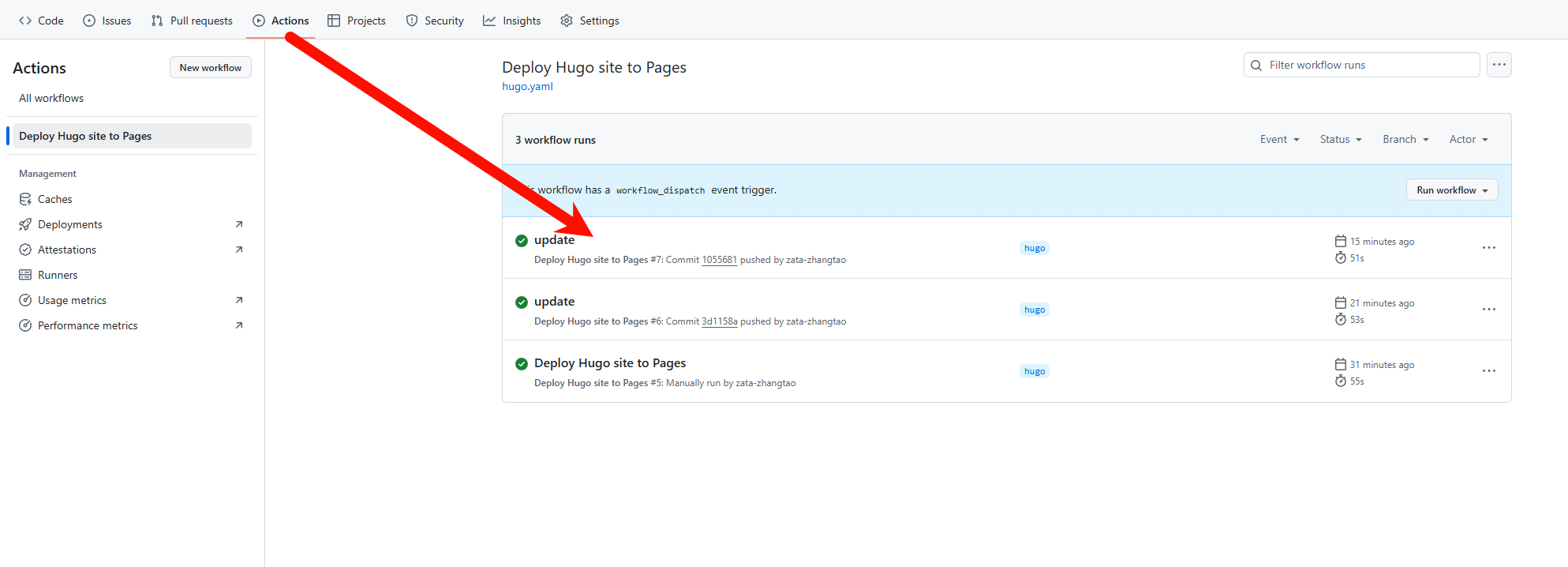
Task: Click the Caches database icon
Action: pyautogui.click(x=25, y=199)
